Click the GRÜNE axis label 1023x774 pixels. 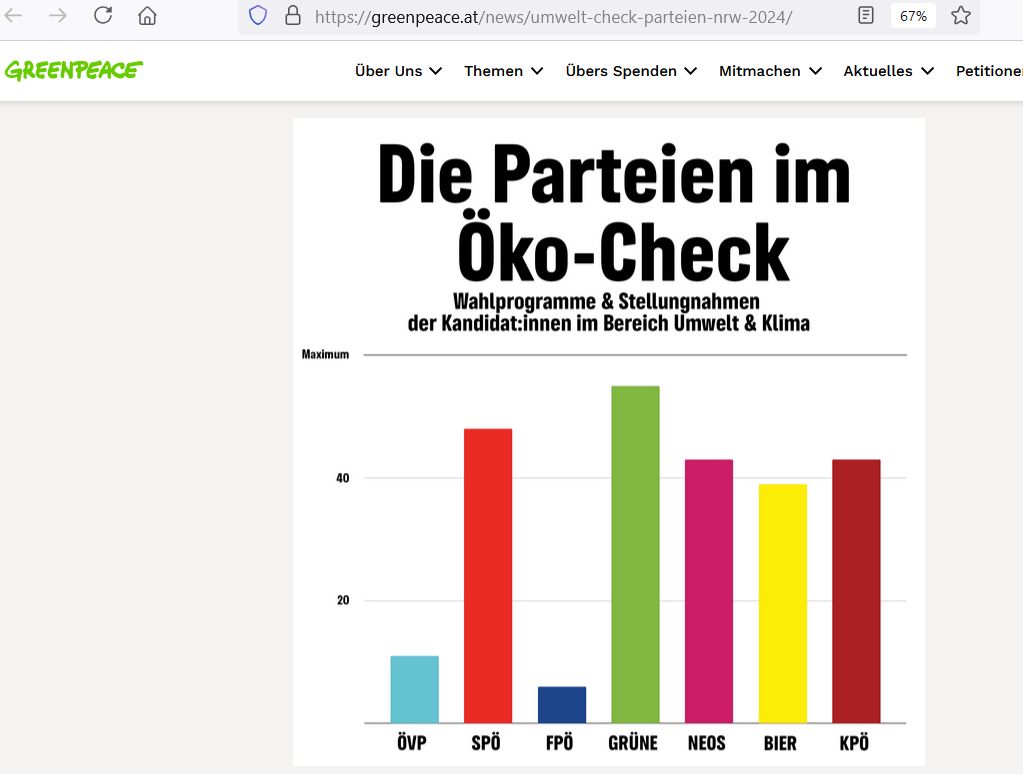point(633,742)
